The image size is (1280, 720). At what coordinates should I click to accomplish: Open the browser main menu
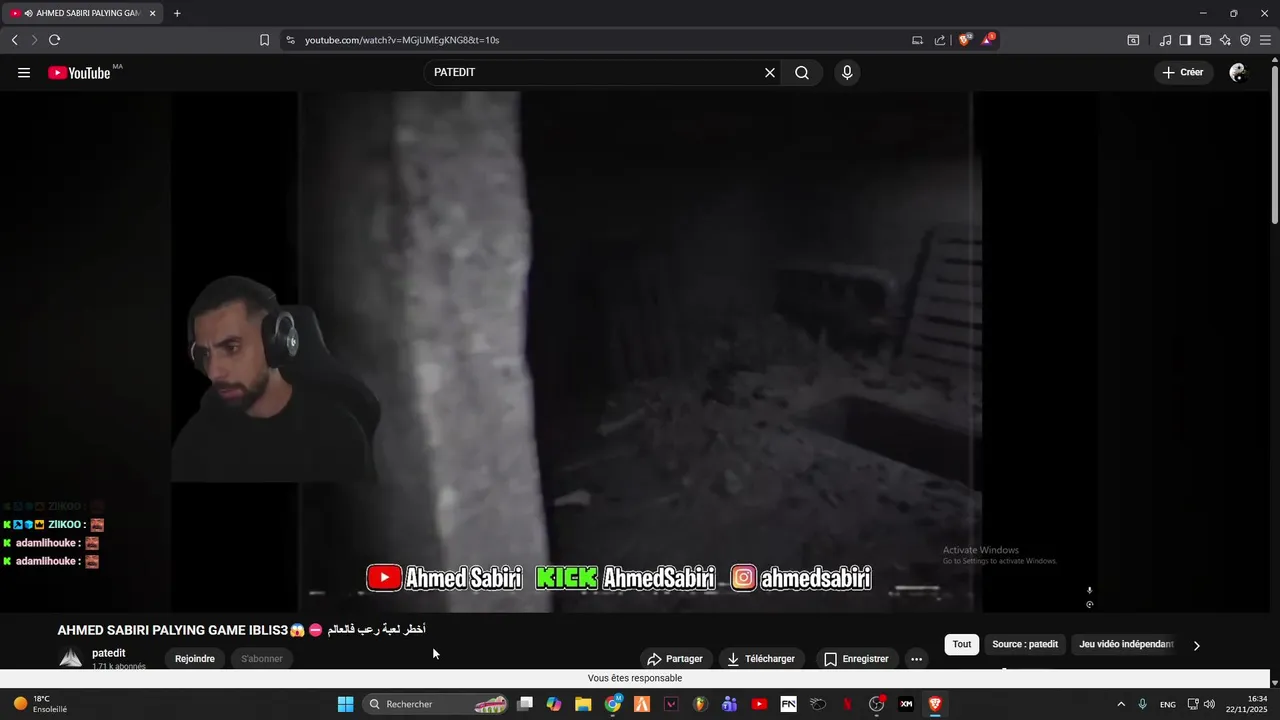(x=1265, y=40)
